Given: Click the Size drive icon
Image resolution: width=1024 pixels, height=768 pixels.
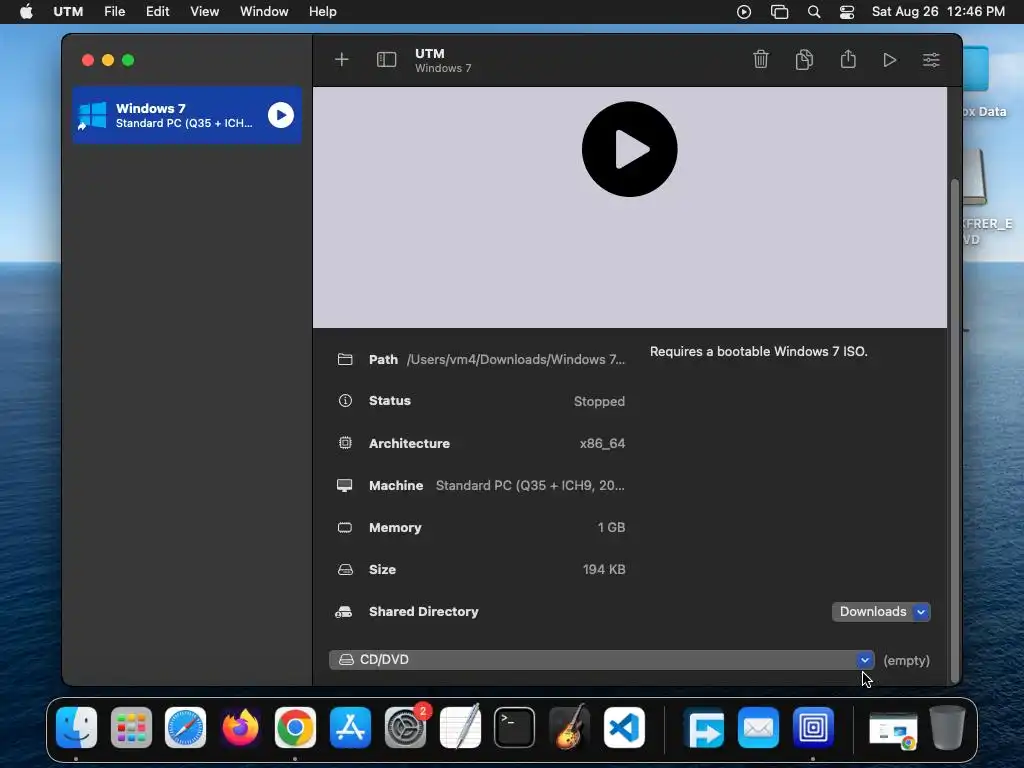Looking at the screenshot, I should [x=345, y=569].
